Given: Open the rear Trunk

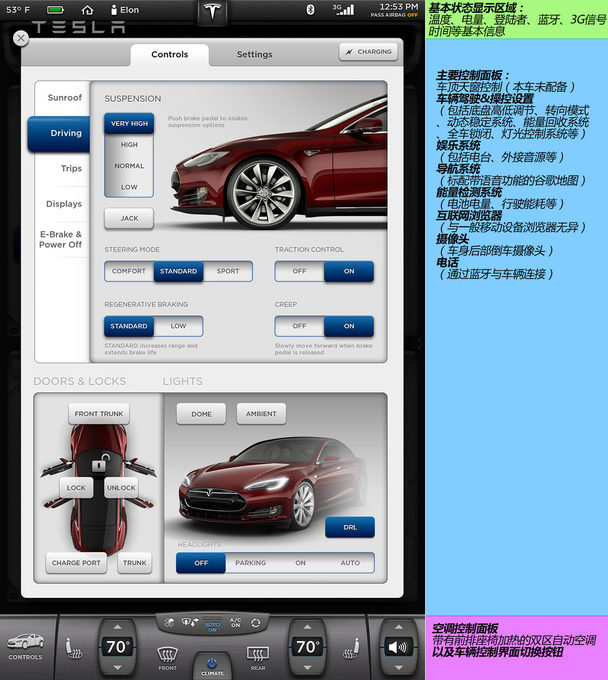Looking at the screenshot, I should [134, 563].
